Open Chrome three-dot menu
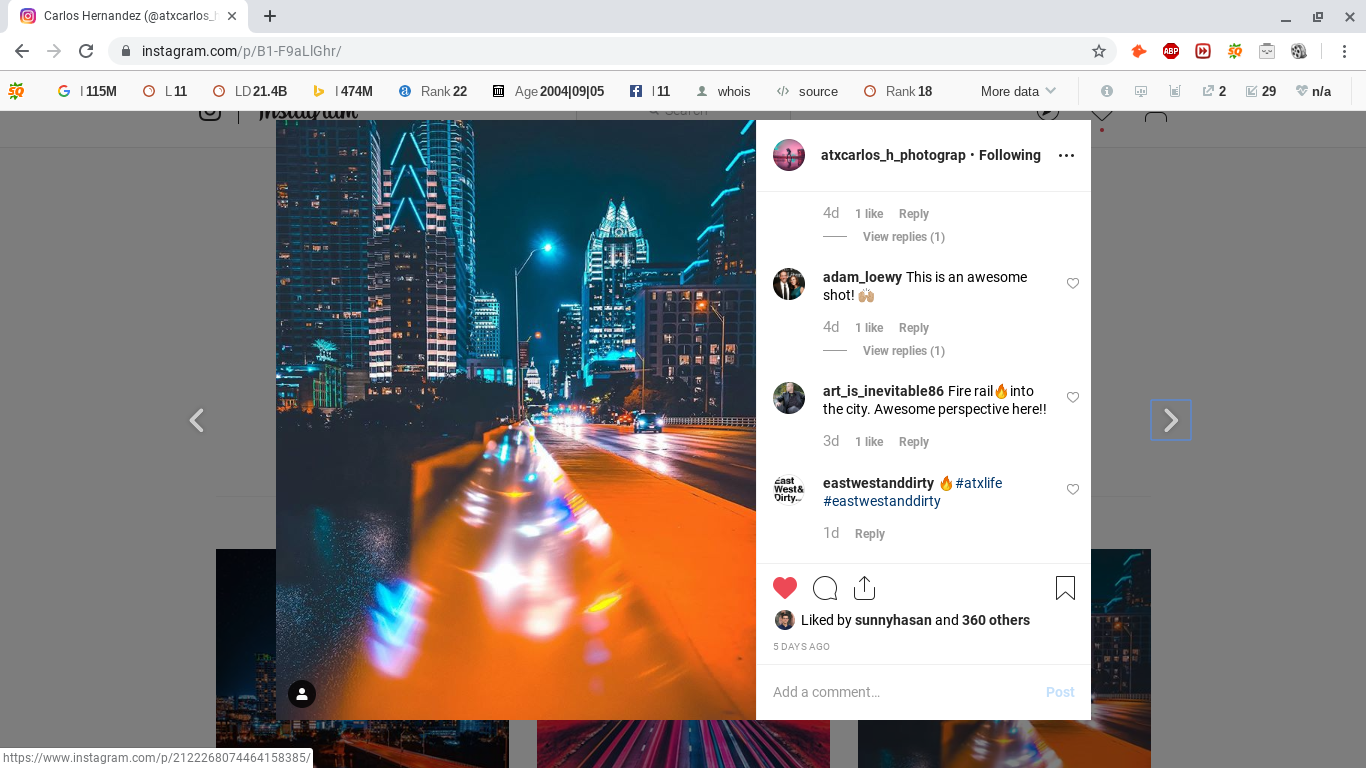The image size is (1366, 768). (x=1343, y=51)
